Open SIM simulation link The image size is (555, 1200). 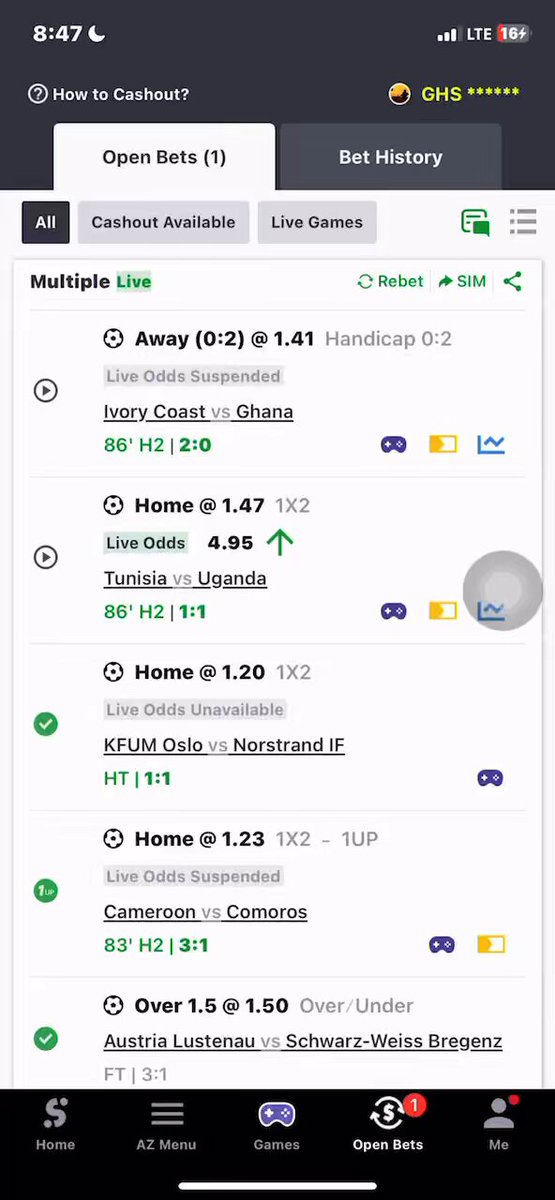(462, 281)
